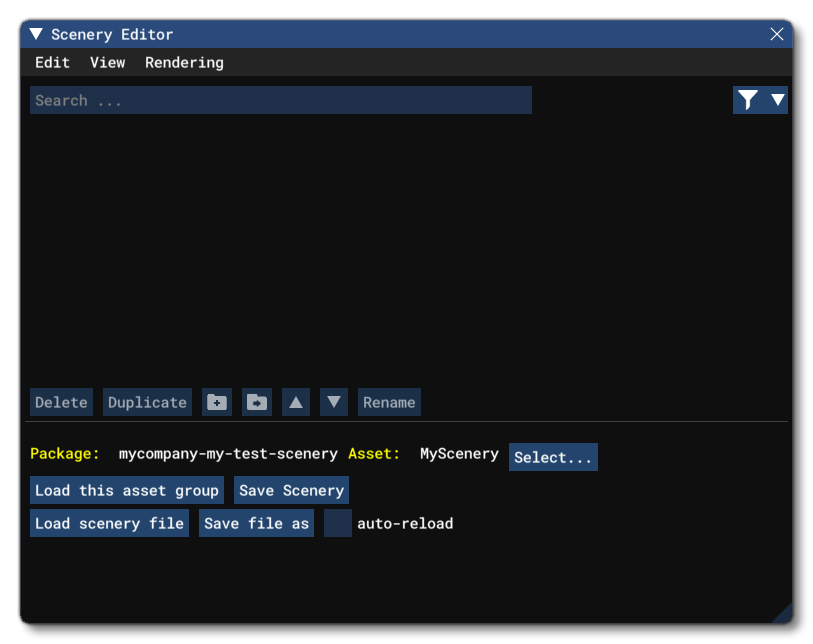
Task: Collapse the Scenery Editor title bar triangle
Action: coord(36,33)
